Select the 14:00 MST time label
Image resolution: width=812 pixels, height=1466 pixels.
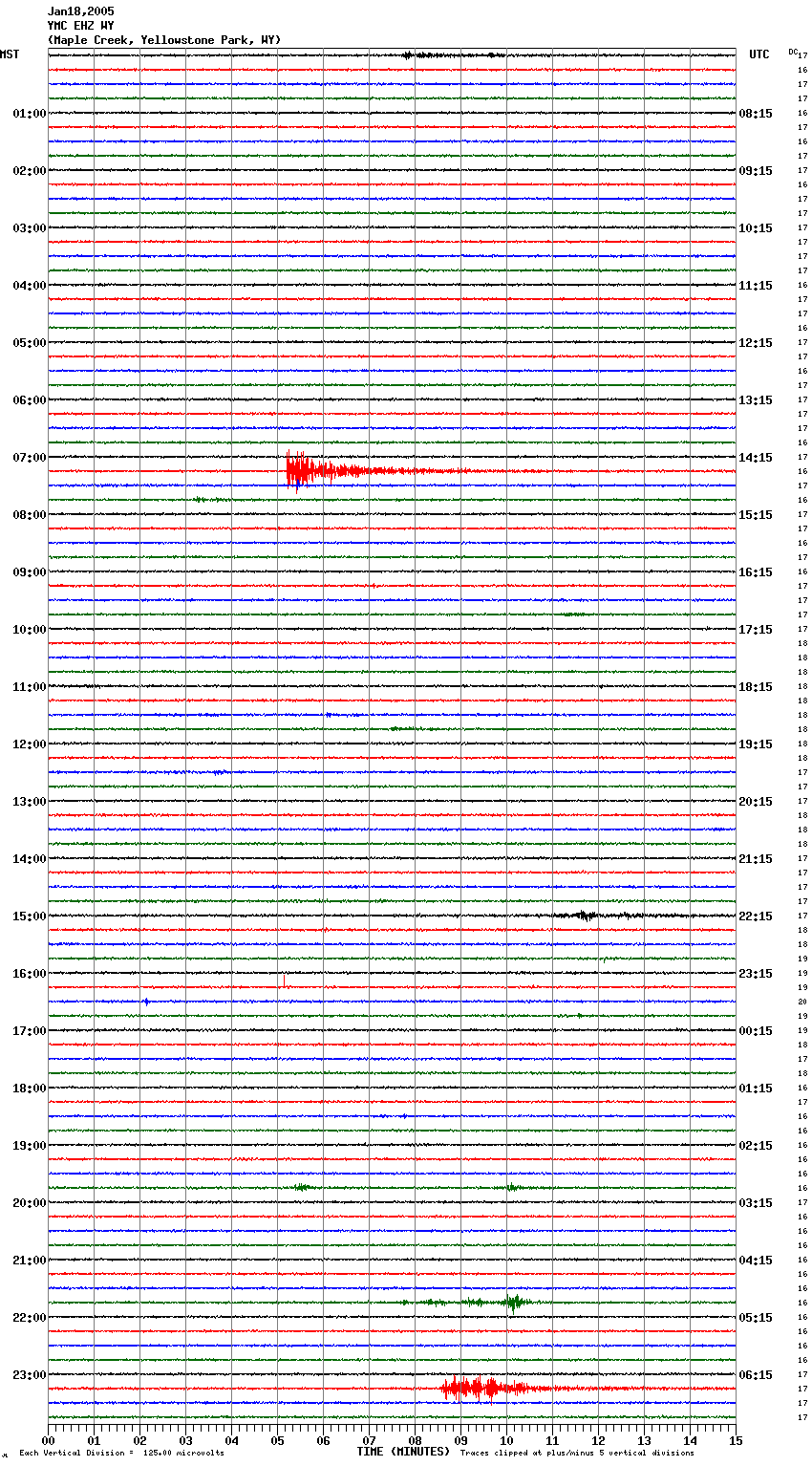pos(30,859)
